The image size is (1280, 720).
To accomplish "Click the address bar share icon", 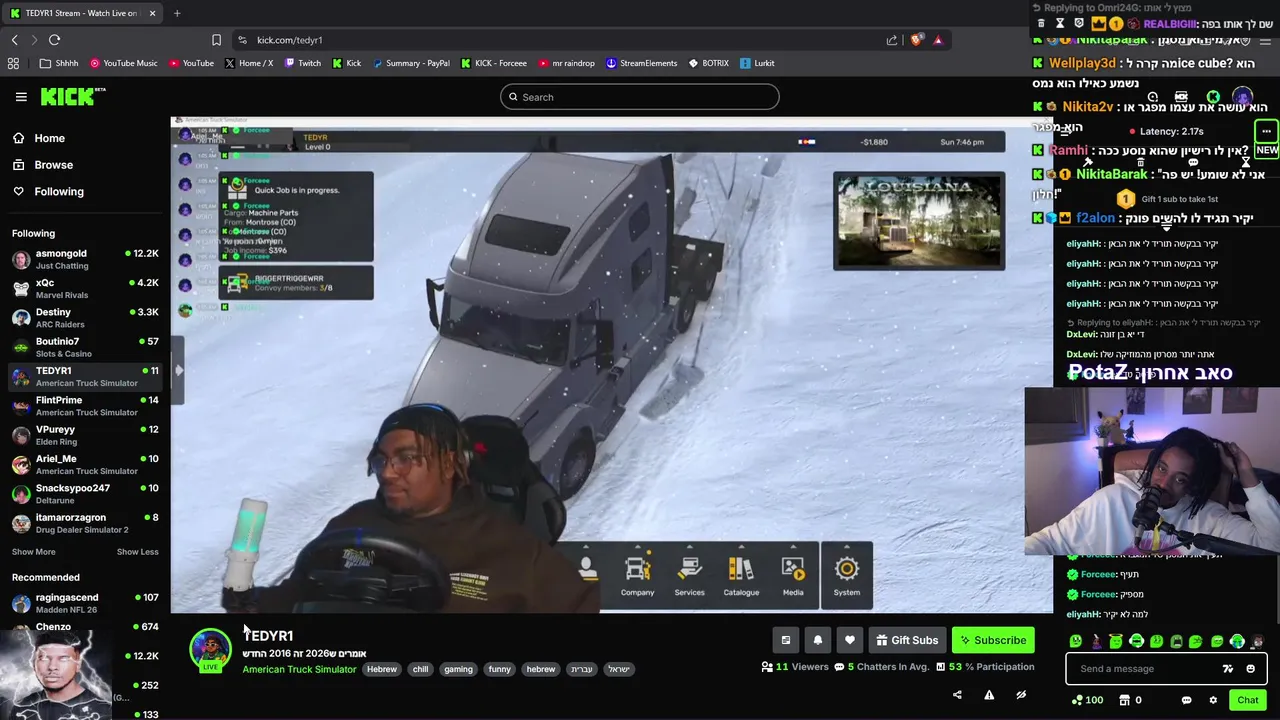I will 892,40.
